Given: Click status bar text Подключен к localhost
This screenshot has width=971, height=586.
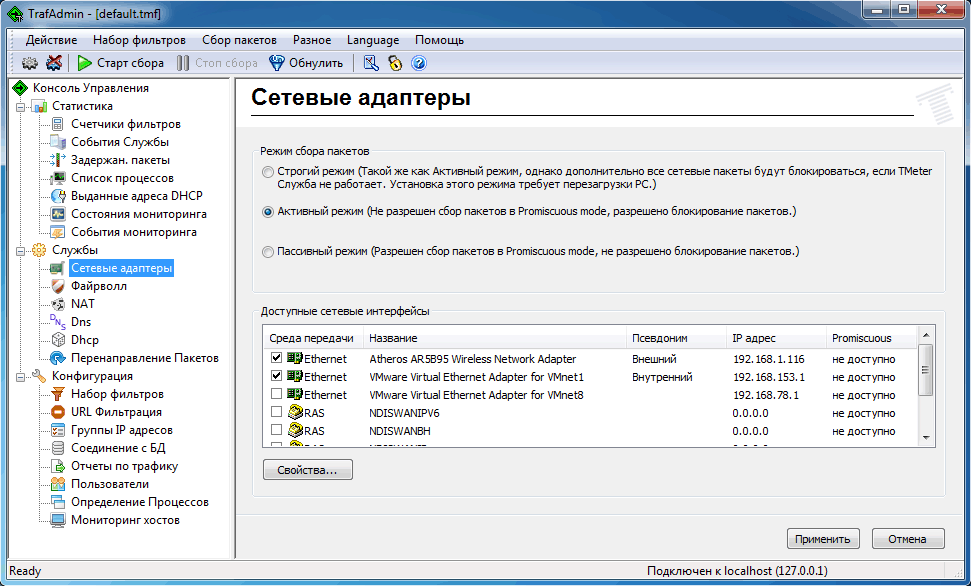Looking at the screenshot, I should point(737,571).
